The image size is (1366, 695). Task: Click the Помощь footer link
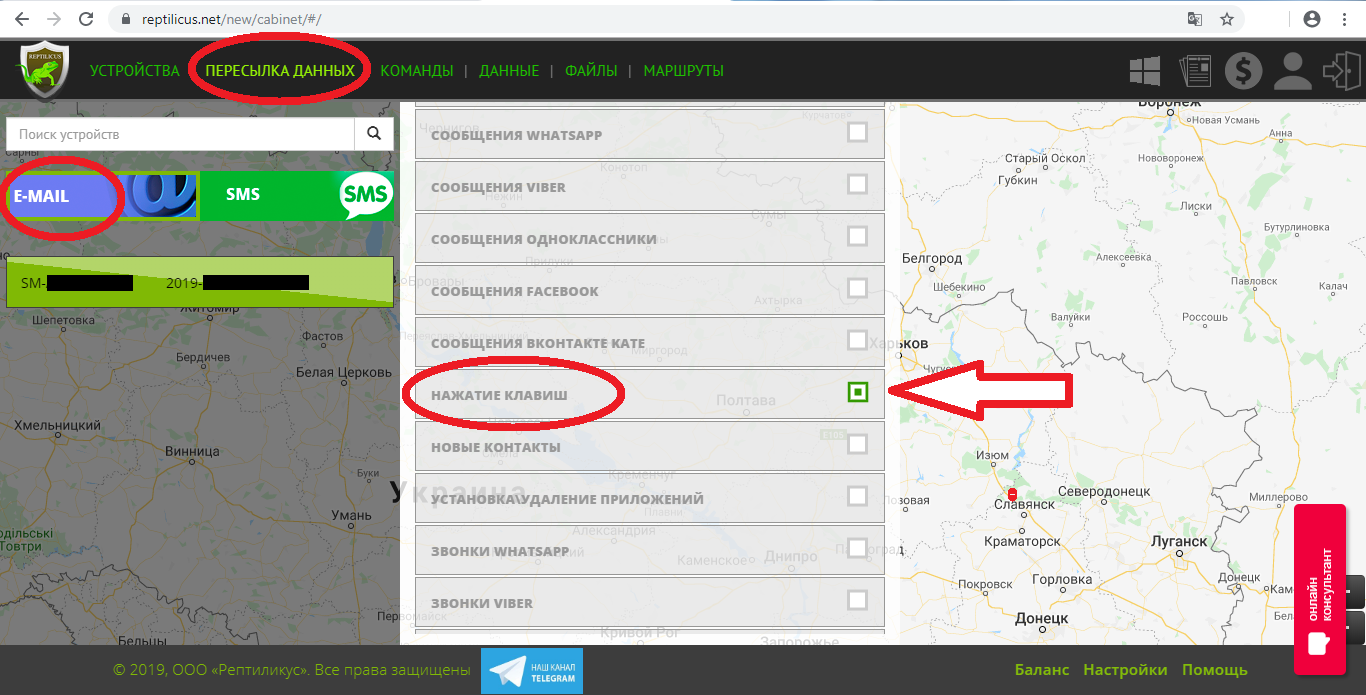pos(1214,670)
